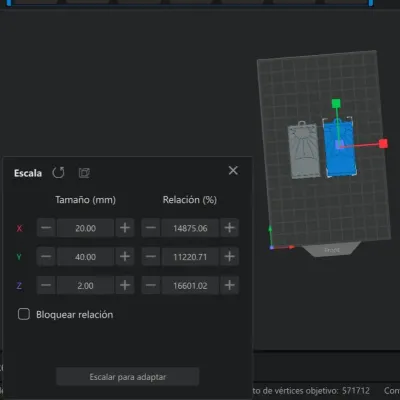Increase X size with the plus button
The image size is (400, 400).
point(125,228)
